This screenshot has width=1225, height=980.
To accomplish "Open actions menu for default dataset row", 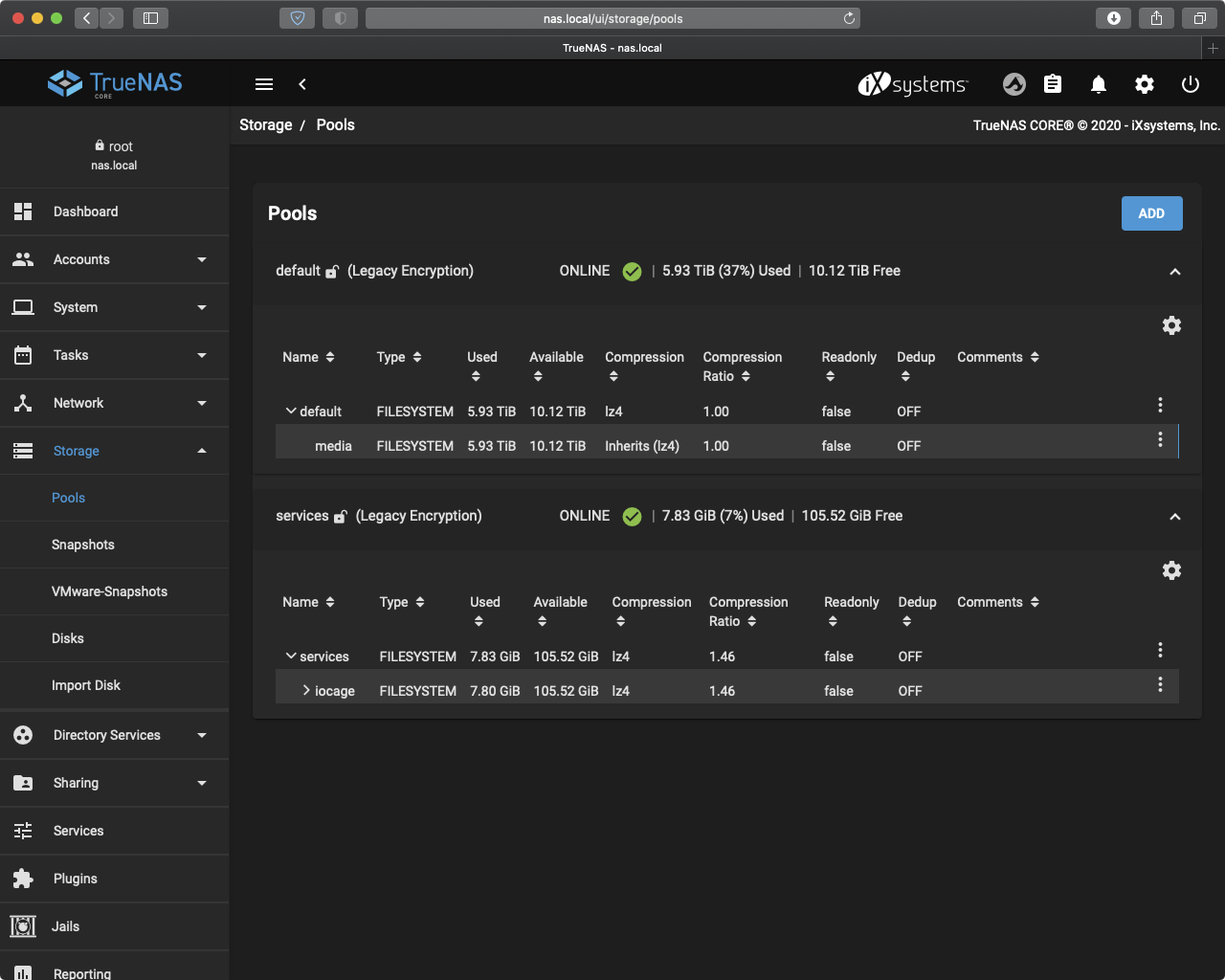I will [x=1160, y=405].
